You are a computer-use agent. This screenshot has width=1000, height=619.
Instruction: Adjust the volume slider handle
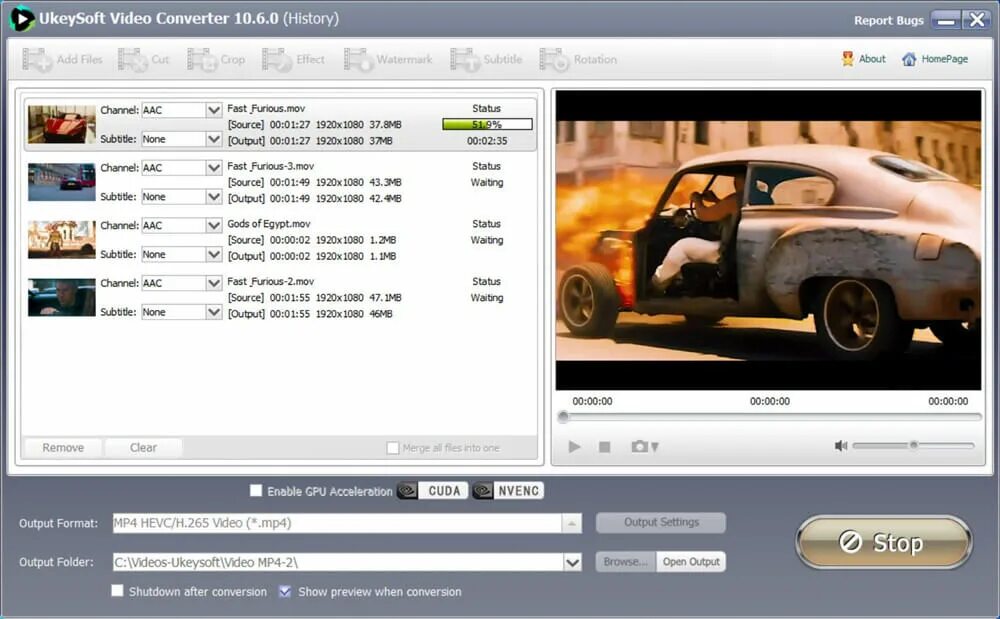(x=913, y=445)
